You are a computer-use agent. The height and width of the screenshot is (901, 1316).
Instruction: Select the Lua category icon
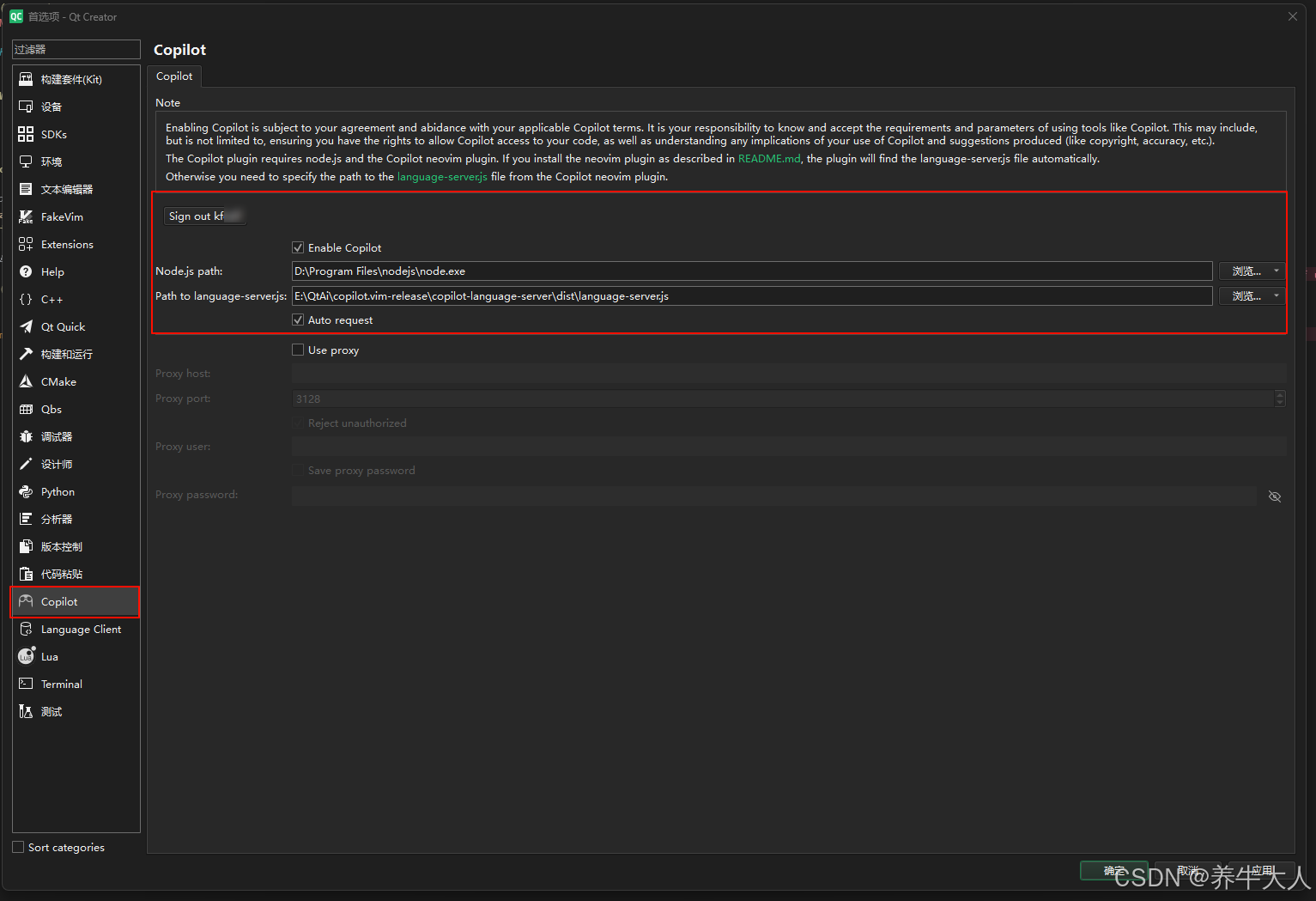(26, 656)
